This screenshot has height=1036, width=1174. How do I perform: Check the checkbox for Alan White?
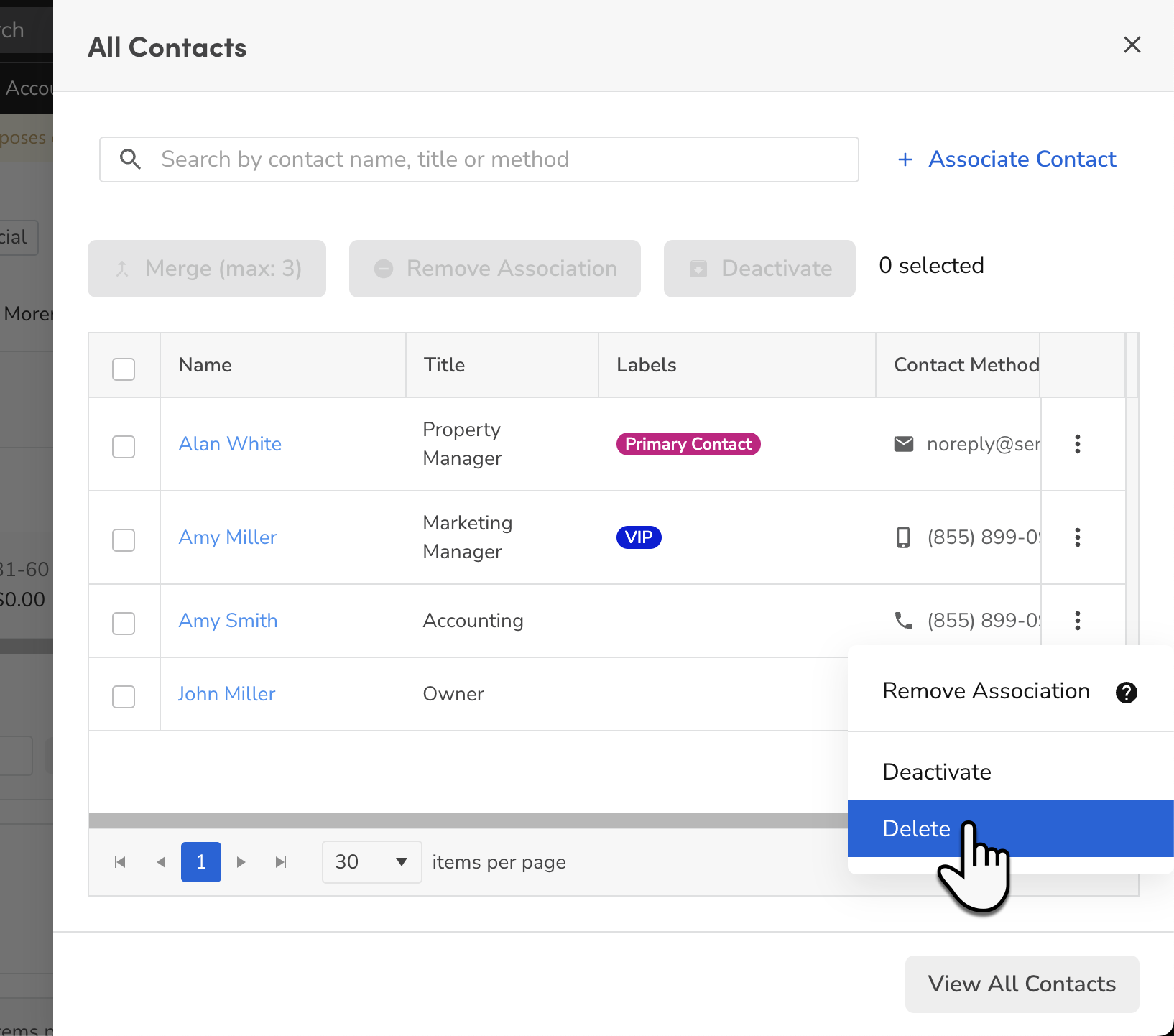click(x=123, y=446)
